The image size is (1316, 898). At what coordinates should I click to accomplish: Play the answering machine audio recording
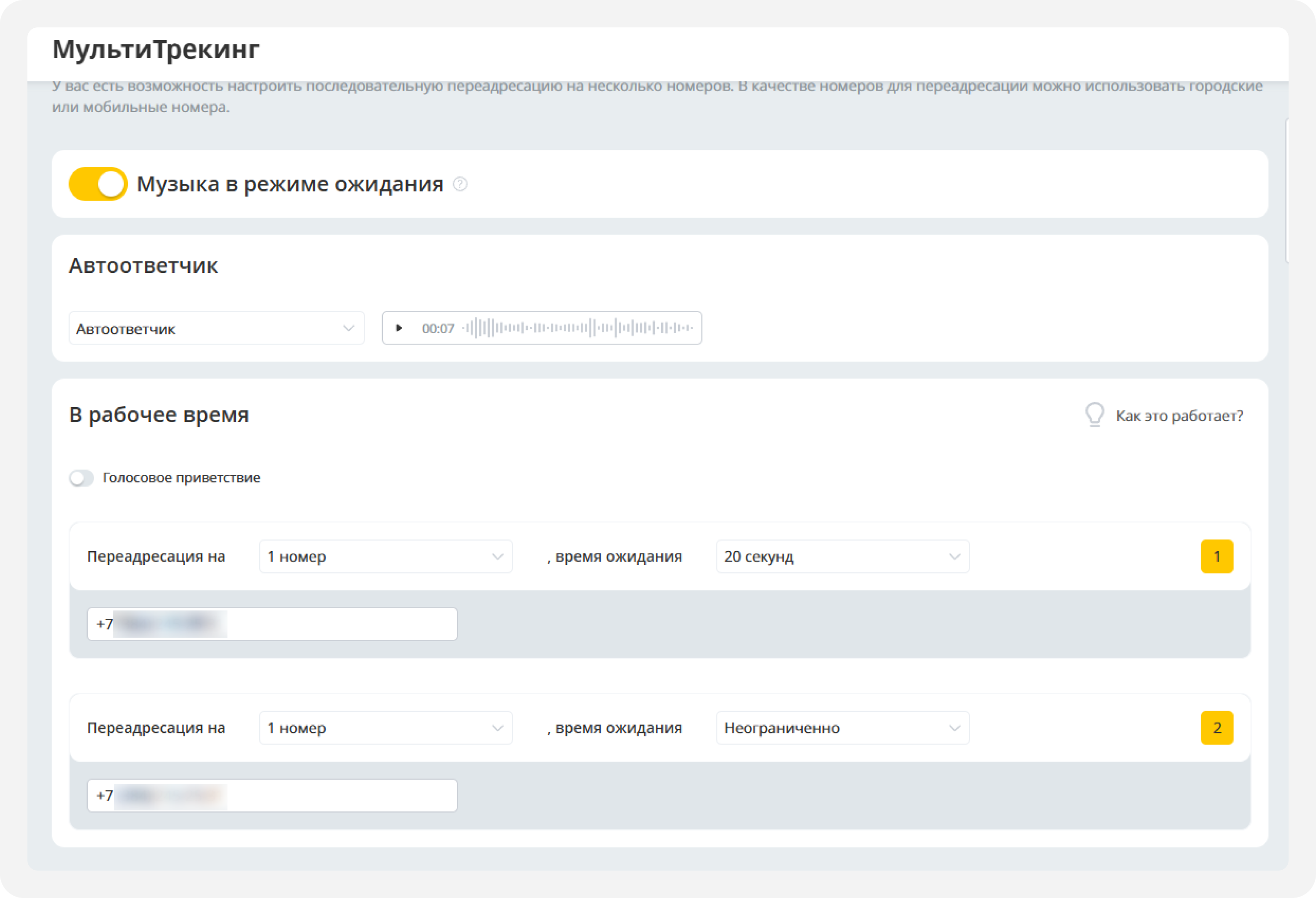[398, 328]
